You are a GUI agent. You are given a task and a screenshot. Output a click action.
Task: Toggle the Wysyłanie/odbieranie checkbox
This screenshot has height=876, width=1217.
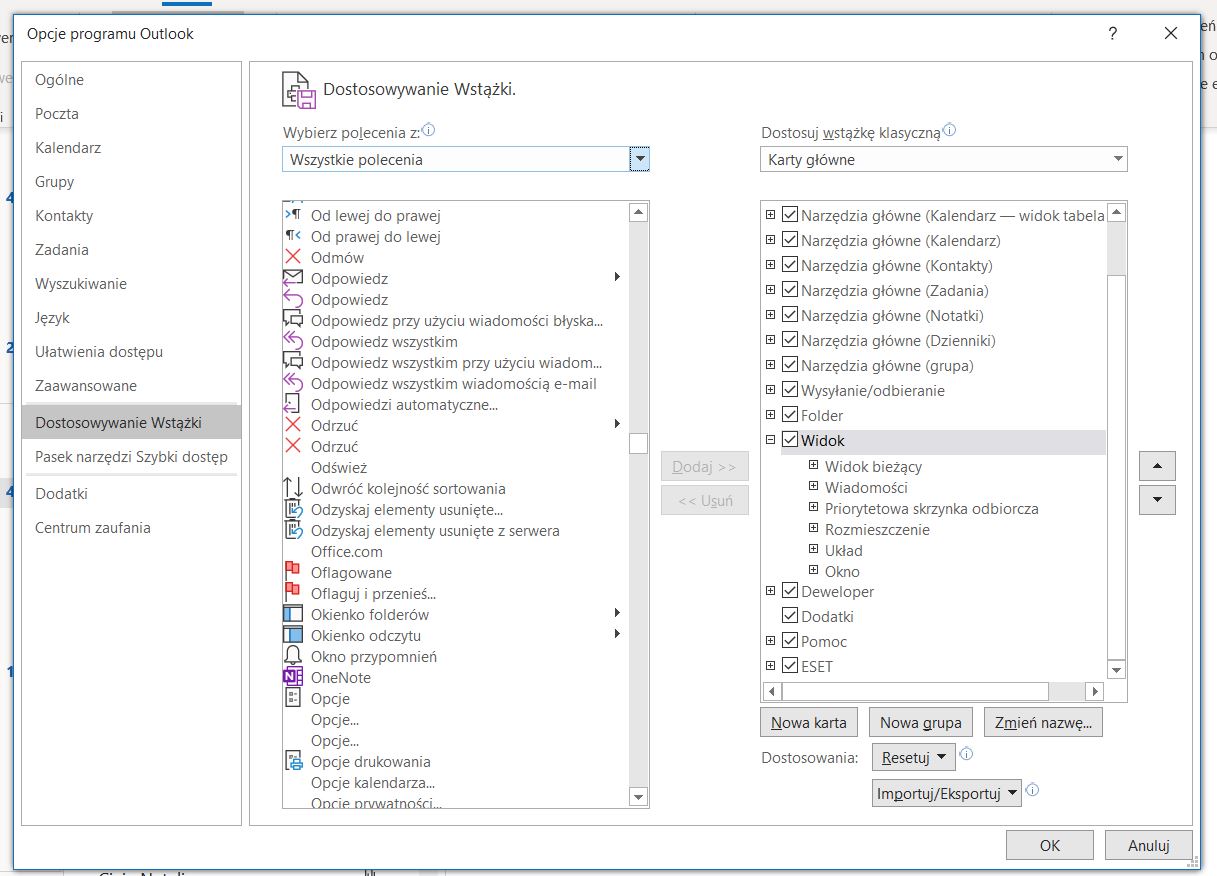[790, 390]
